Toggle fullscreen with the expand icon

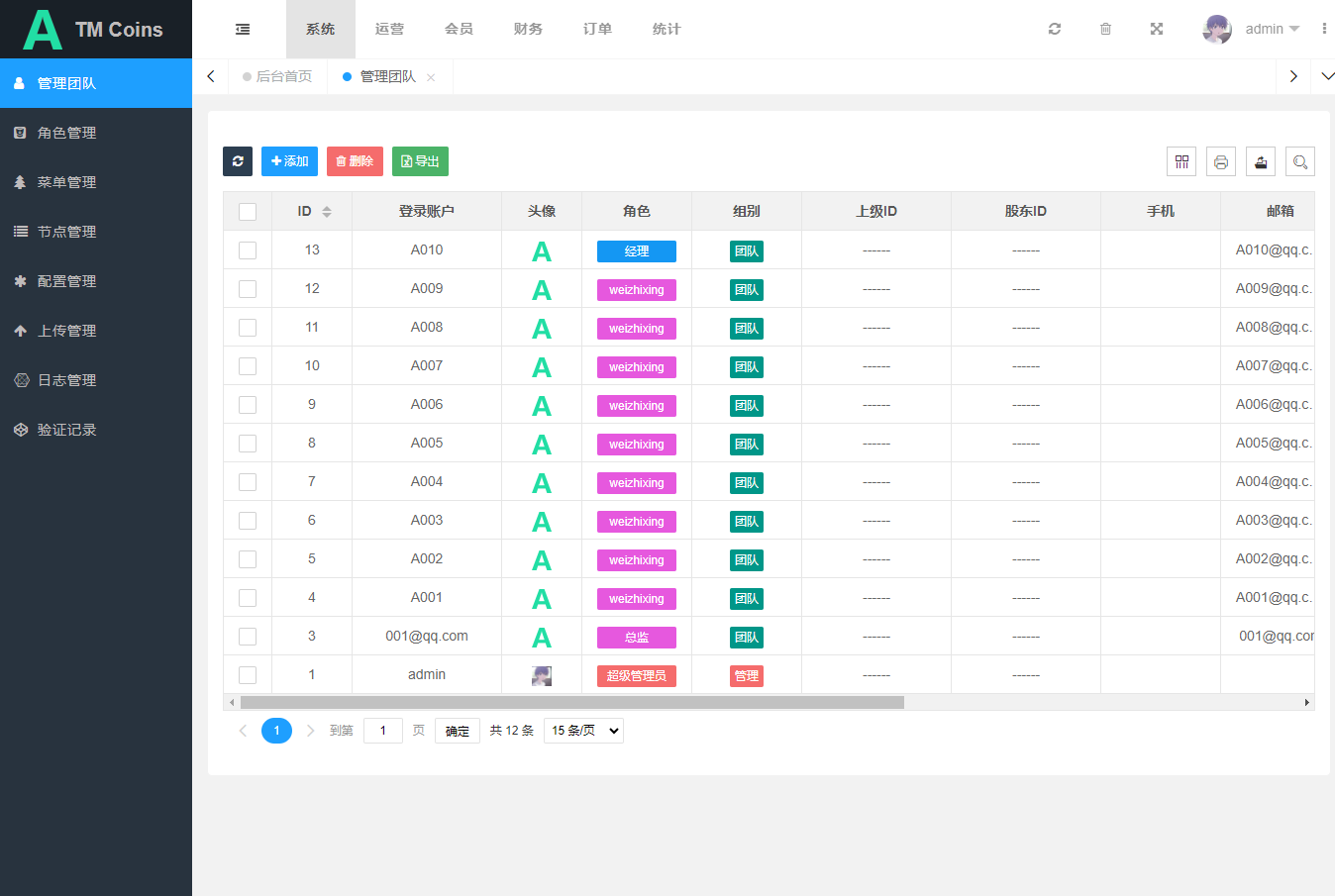tap(1157, 30)
